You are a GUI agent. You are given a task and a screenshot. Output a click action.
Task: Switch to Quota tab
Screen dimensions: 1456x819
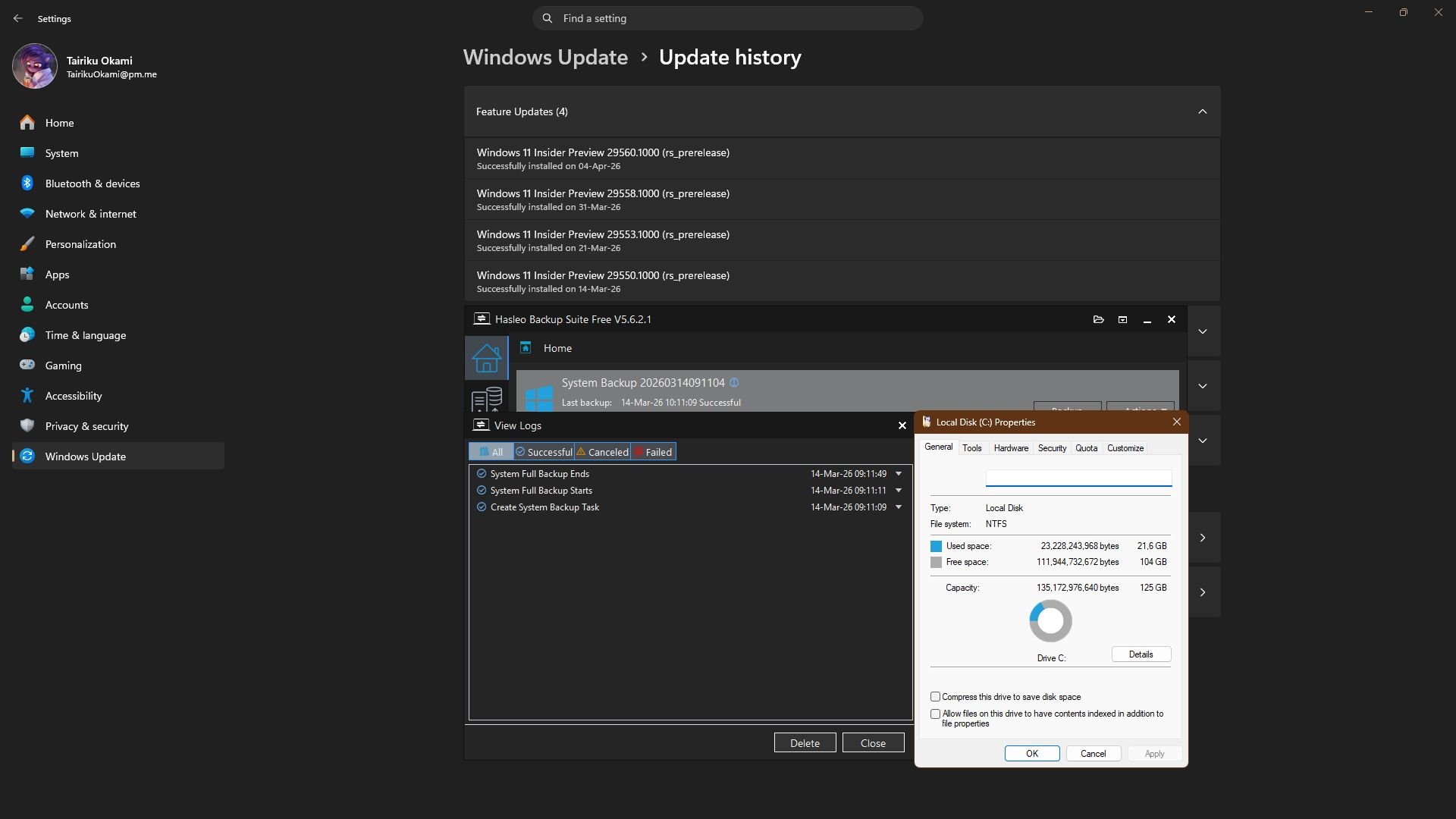1086,448
